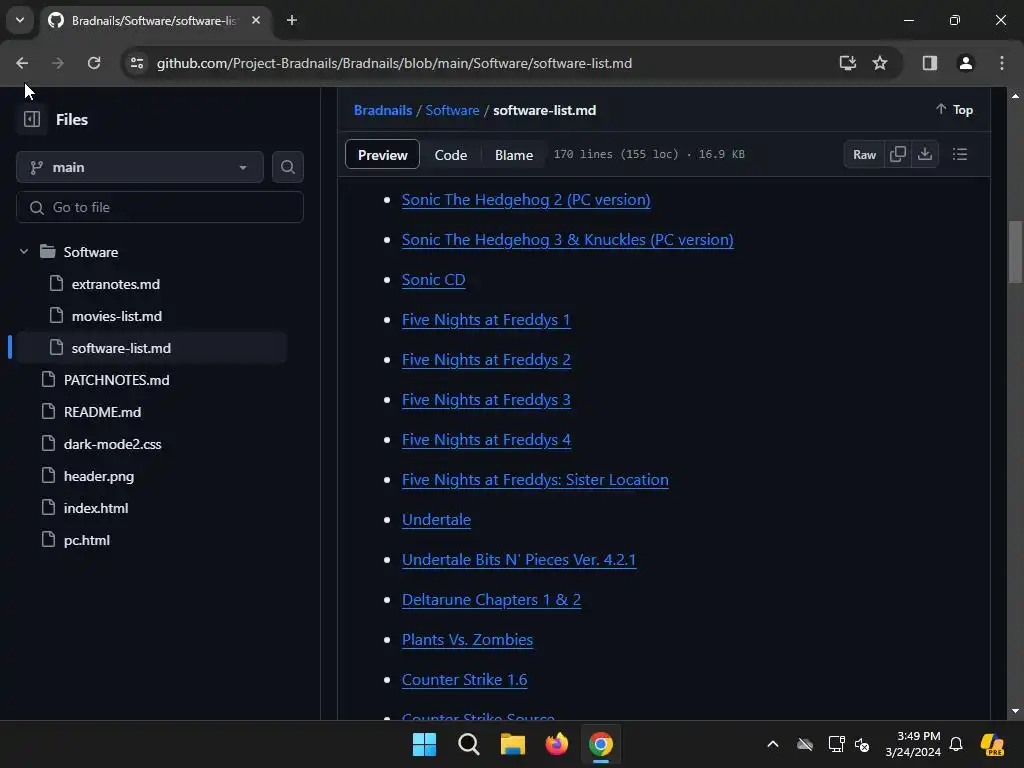Open Software breadcrumb link
Viewport: 1024px width, 768px height.
pyautogui.click(x=452, y=110)
